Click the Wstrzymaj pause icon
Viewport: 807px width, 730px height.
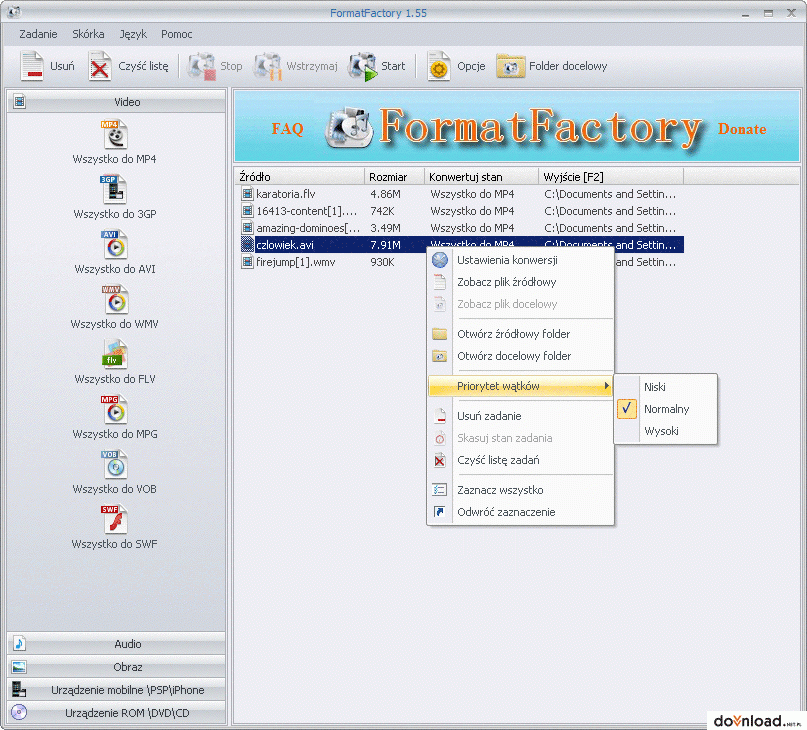click(x=268, y=66)
